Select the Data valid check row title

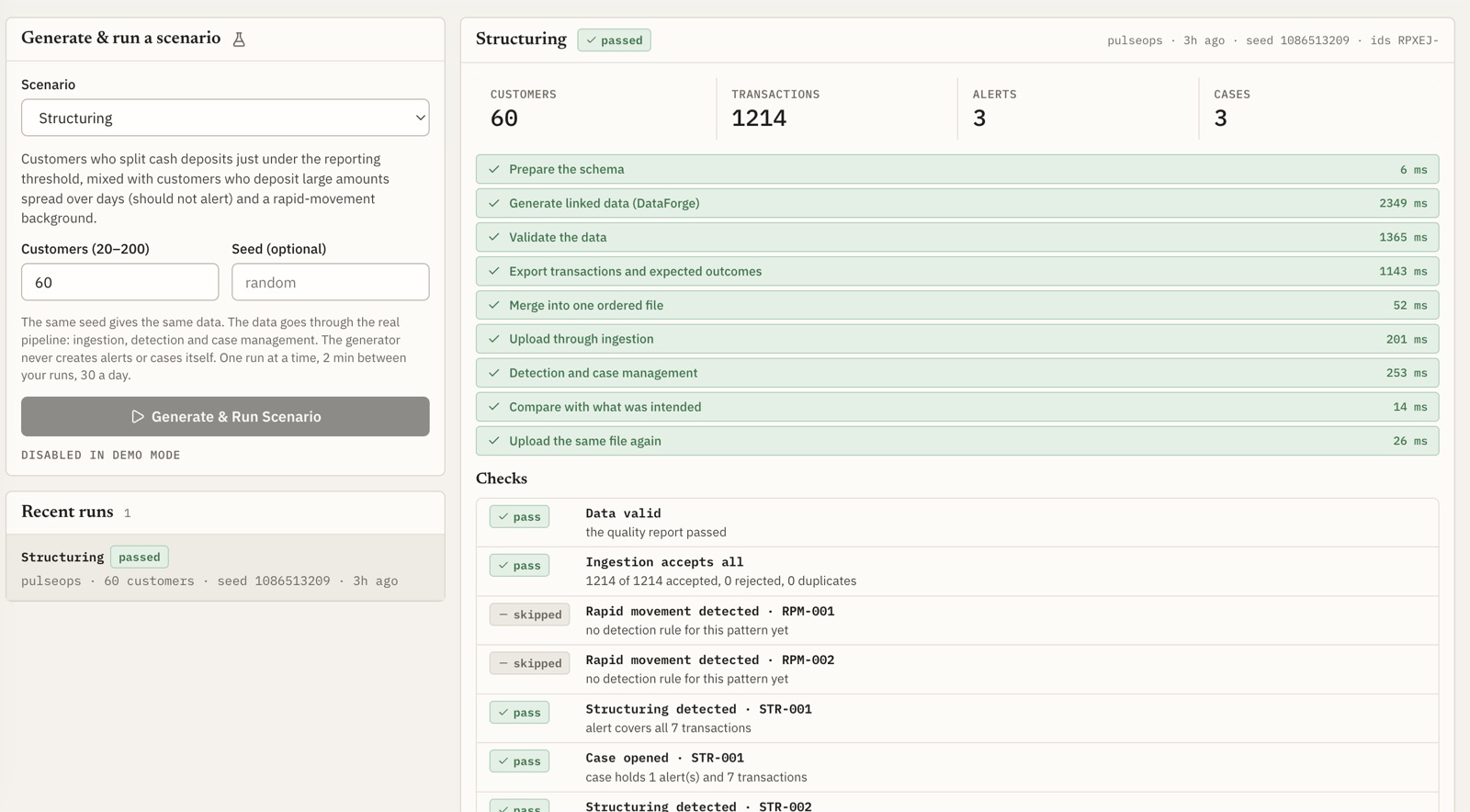tap(623, 513)
